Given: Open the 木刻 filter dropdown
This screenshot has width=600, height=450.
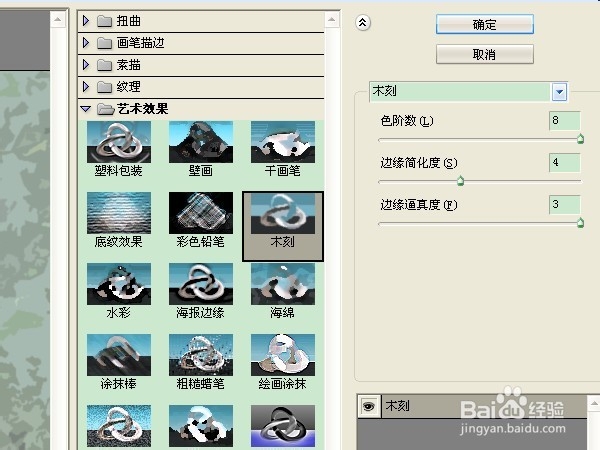Looking at the screenshot, I should (x=559, y=92).
